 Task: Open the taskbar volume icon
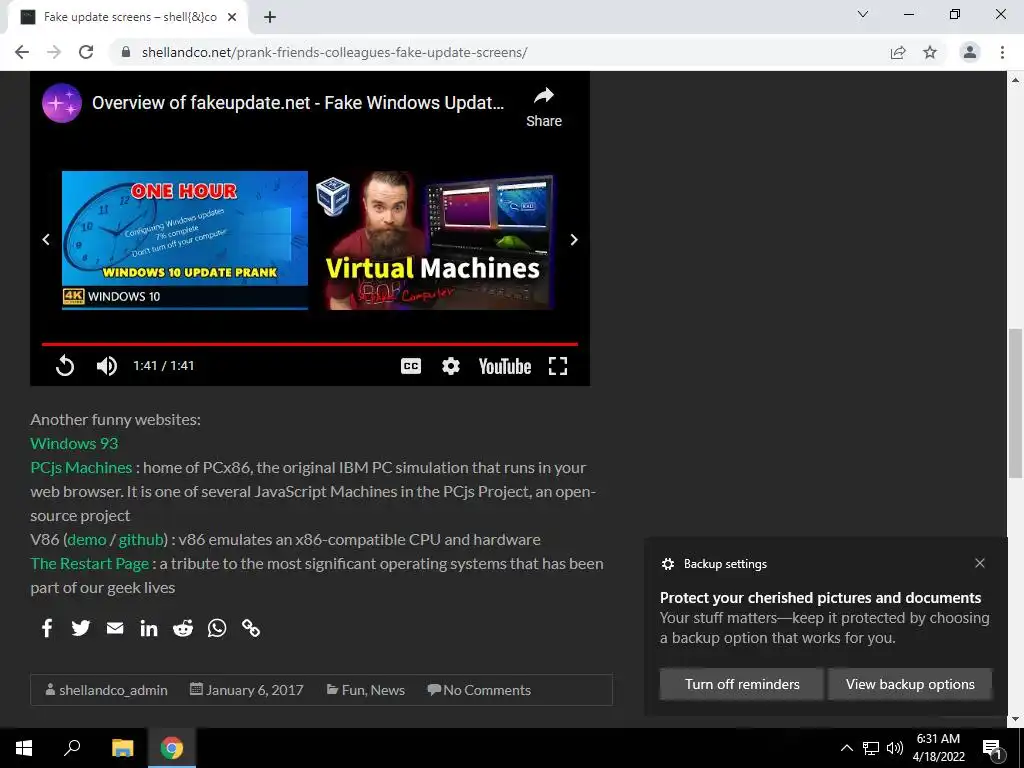[x=895, y=748]
